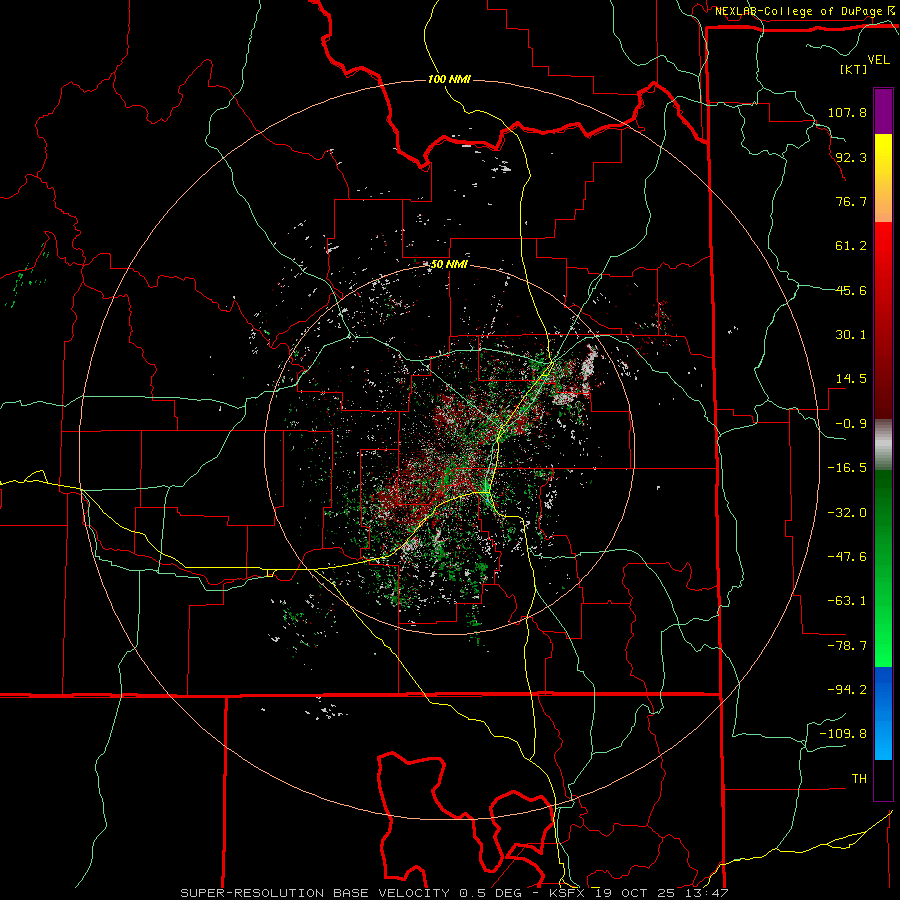
Task: Select the 76.7 velocity scale value
Action: click(851, 201)
